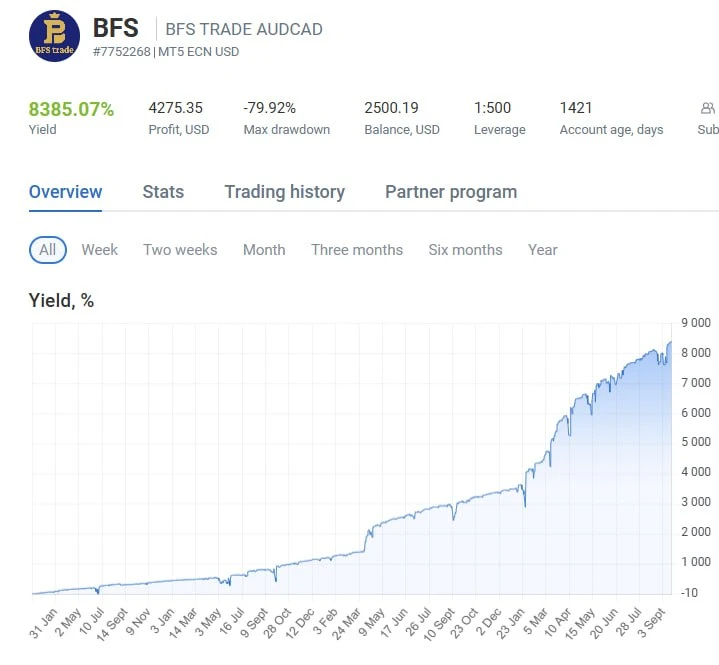Click the 23 Jan x-axis label
The height and width of the screenshot is (665, 719).
coord(510,623)
